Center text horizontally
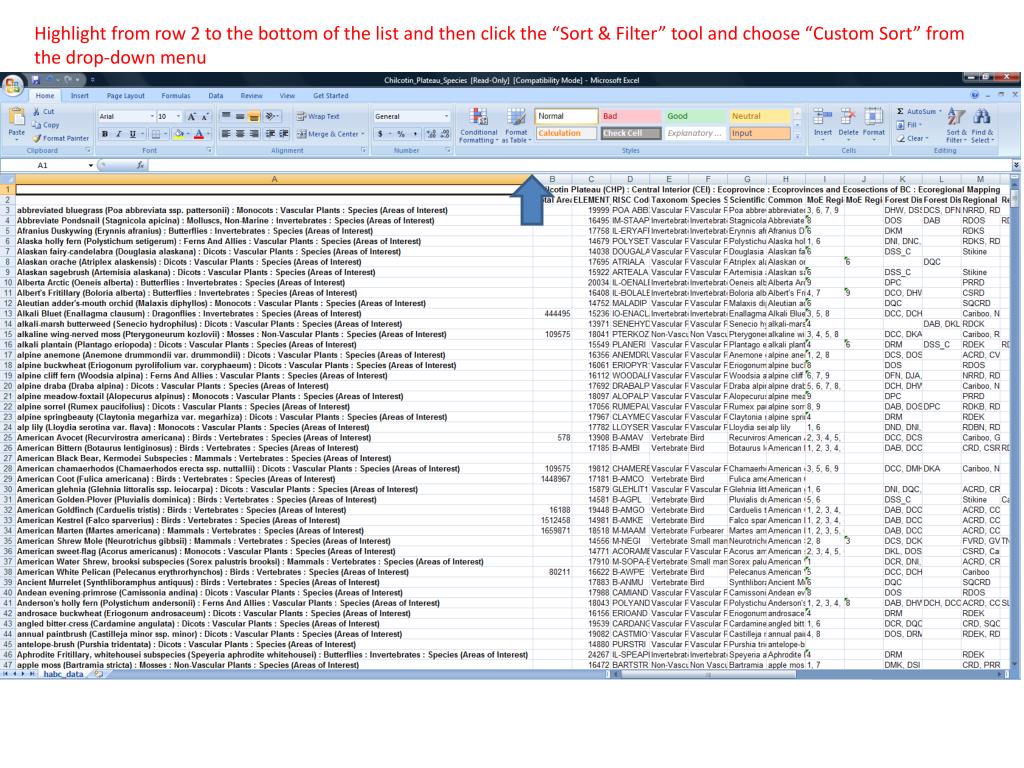 coord(240,134)
